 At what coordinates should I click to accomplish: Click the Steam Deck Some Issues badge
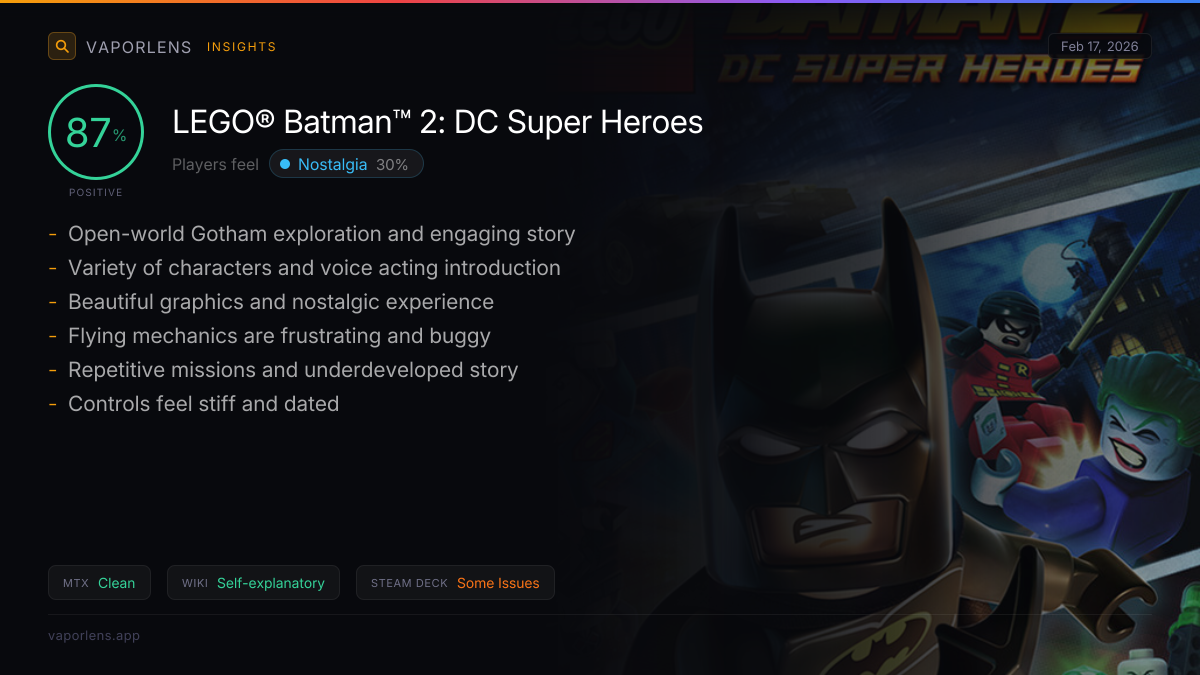coord(455,583)
